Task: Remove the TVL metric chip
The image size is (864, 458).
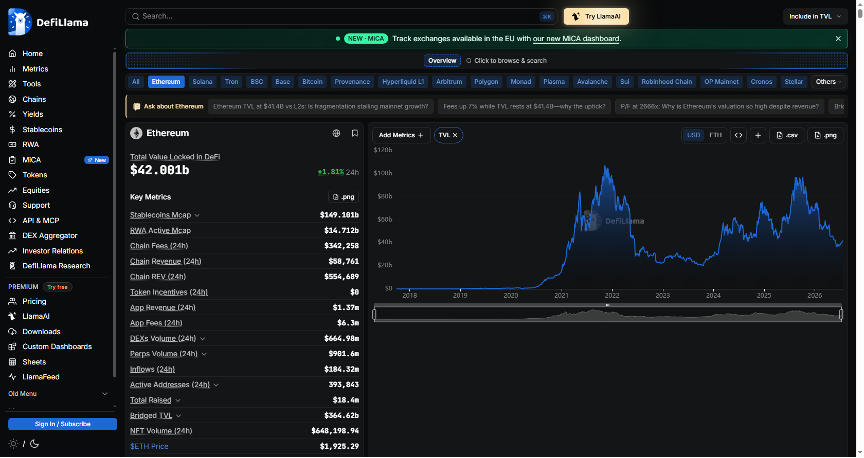Action: click(455, 135)
